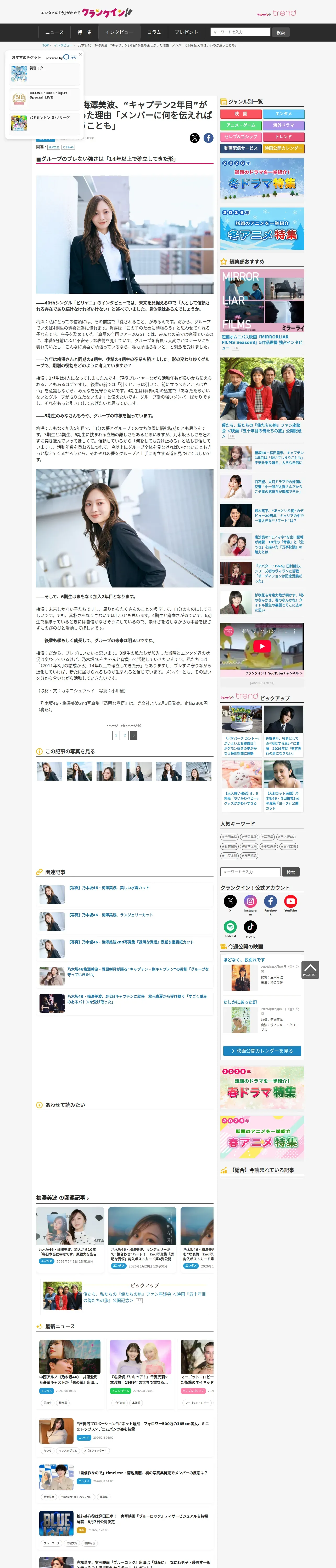This screenshot has width=336, height=1568.
Task: Click the trend logo in header
Action: 276,13
